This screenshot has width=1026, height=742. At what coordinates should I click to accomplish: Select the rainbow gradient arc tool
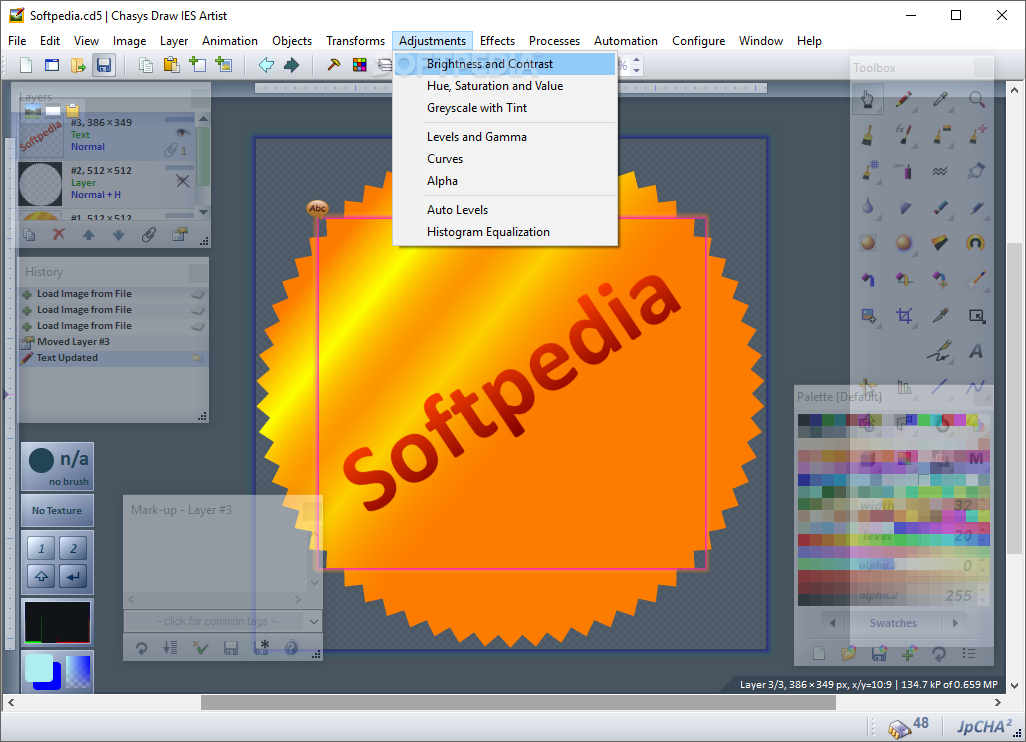click(x=976, y=243)
